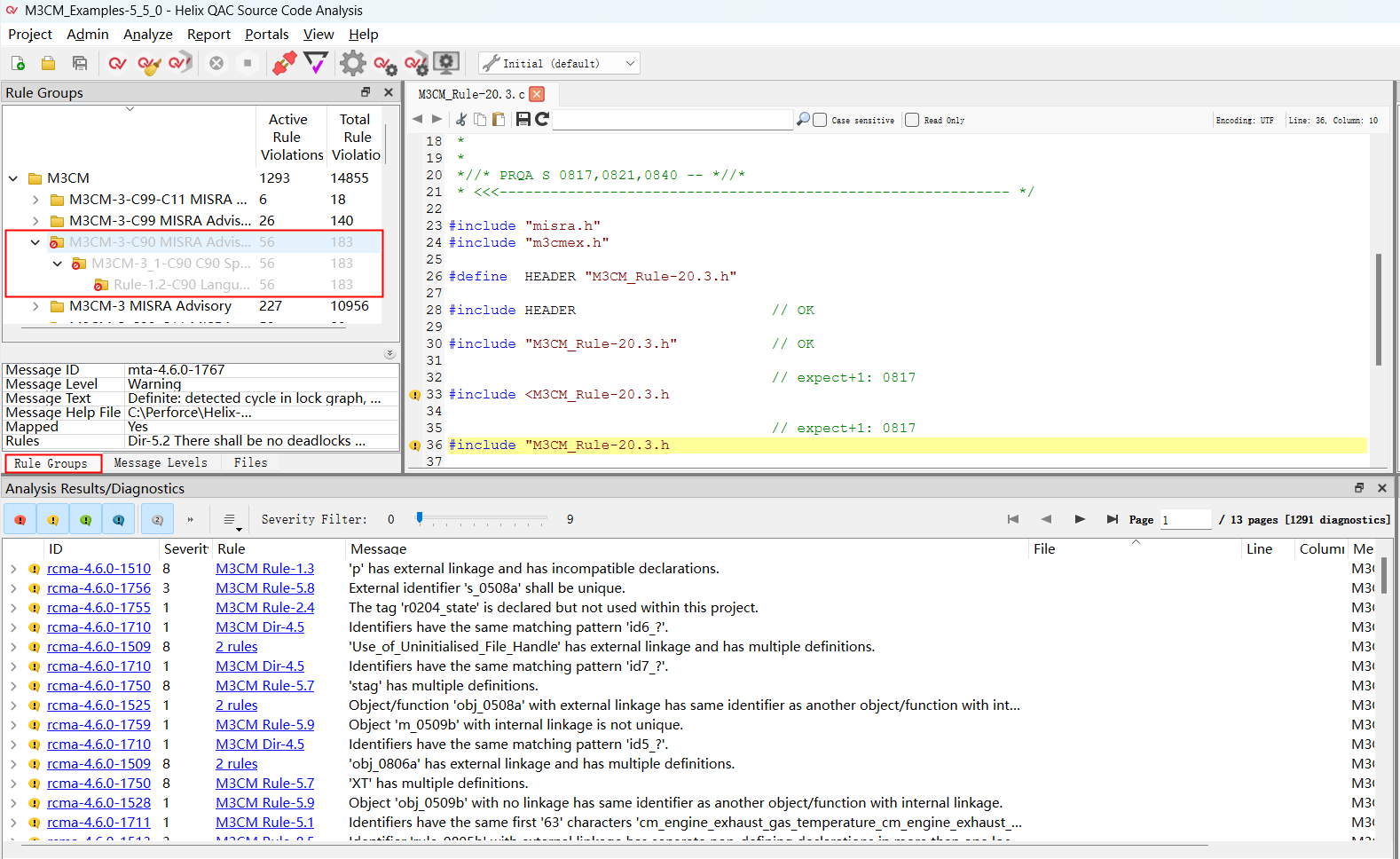Click the Severity Filter slider handle
The image size is (1400, 859).
click(420, 518)
